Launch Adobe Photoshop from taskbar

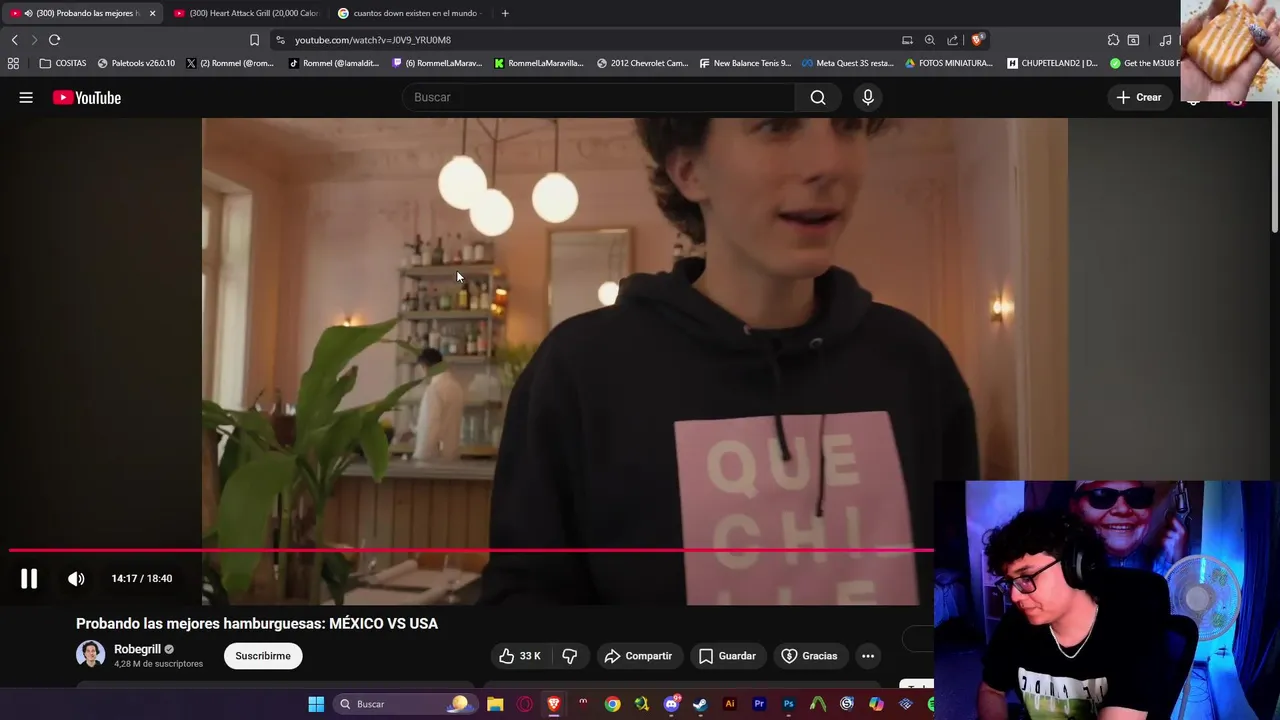click(788, 704)
